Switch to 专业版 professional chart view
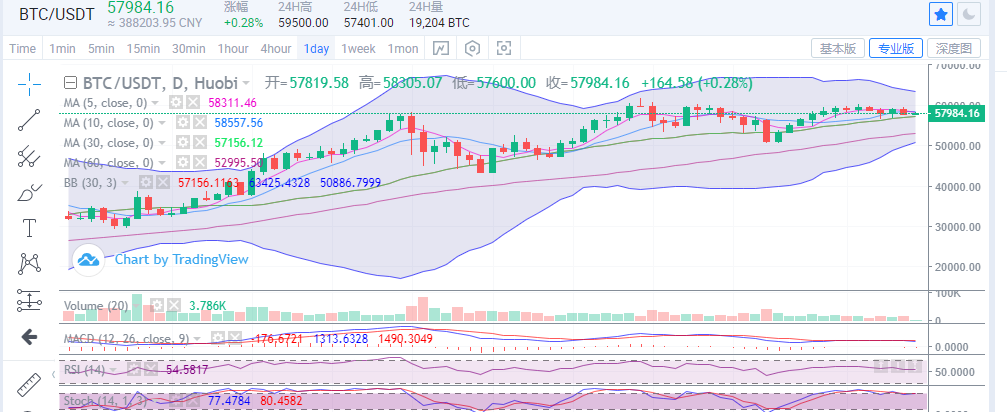 [x=896, y=48]
